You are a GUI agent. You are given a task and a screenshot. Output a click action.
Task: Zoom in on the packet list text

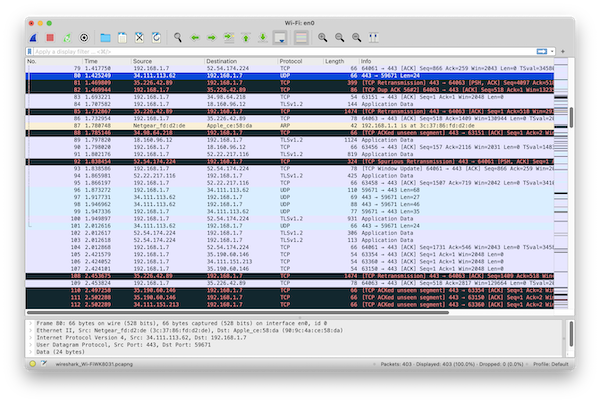324,37
